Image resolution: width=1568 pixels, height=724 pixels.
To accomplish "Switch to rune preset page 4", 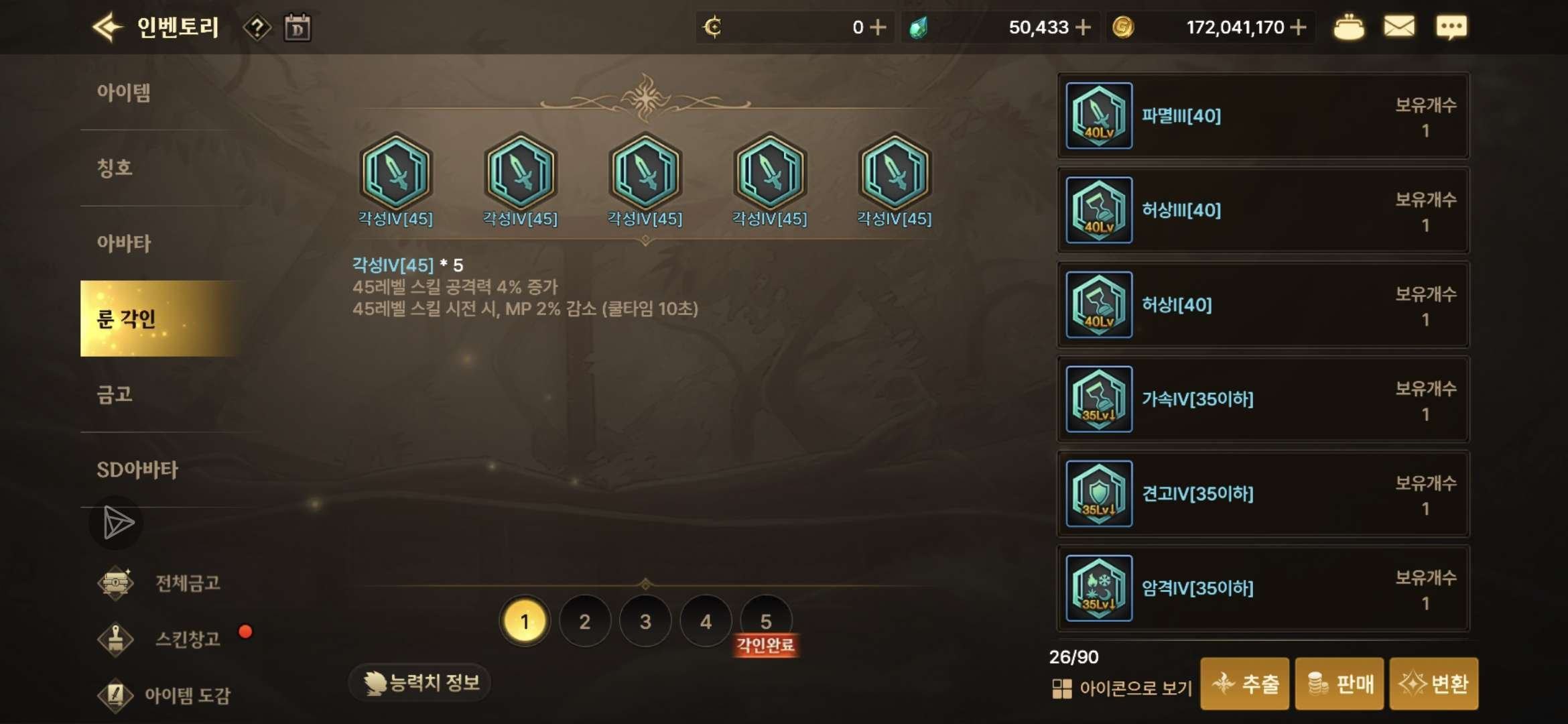I will pos(706,621).
